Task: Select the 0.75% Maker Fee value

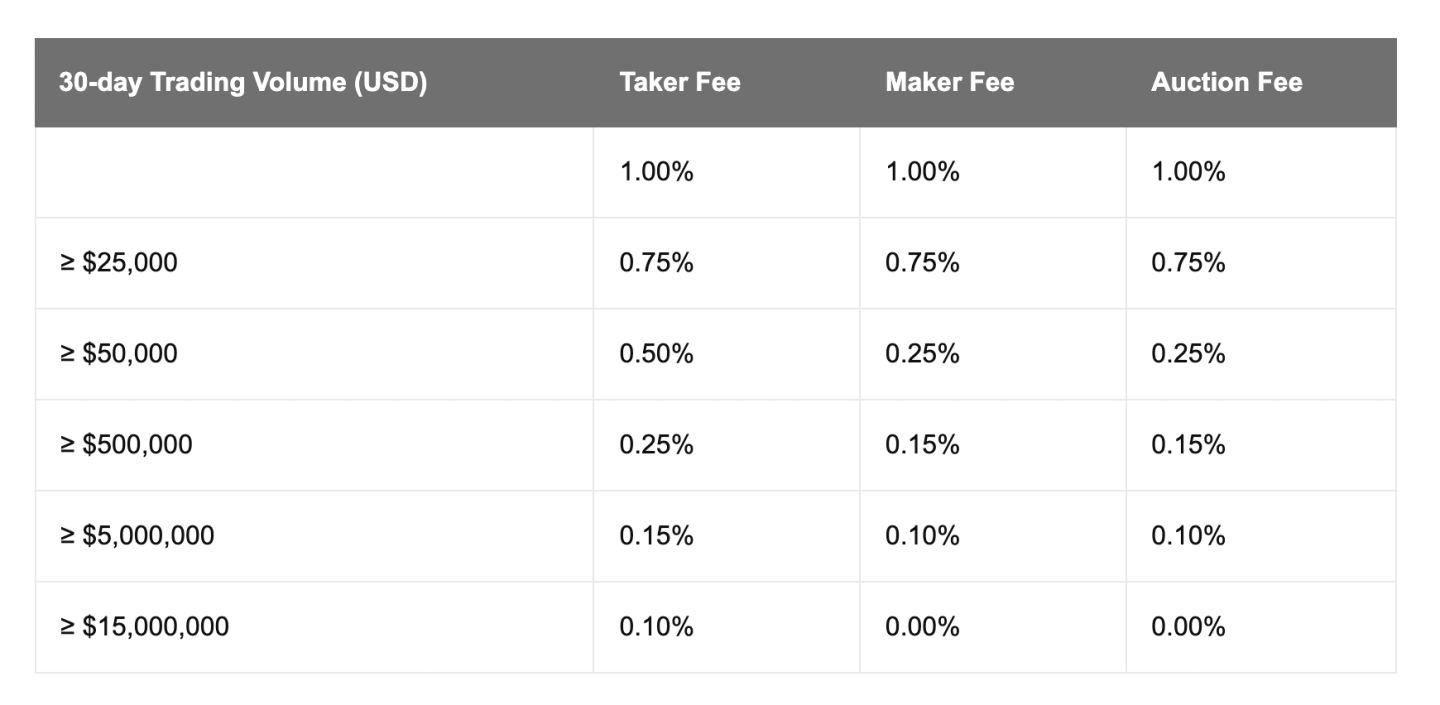Action: pyautogui.click(x=922, y=263)
